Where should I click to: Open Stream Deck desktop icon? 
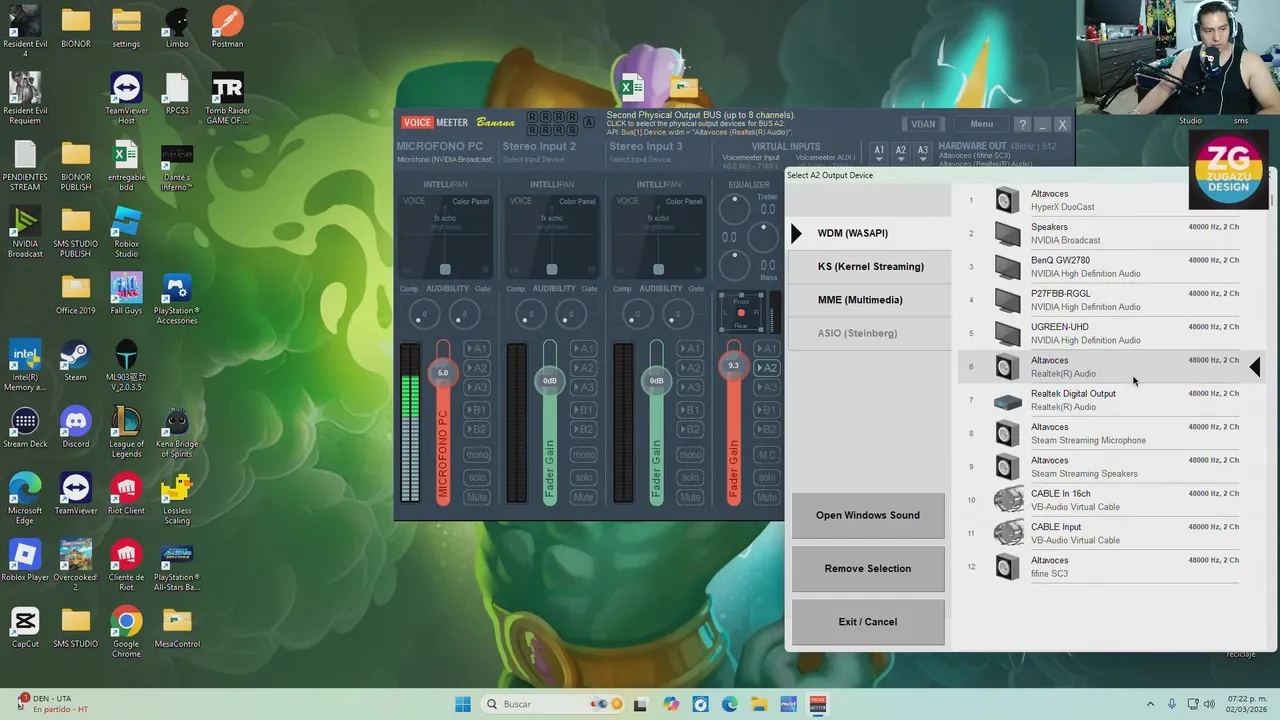coord(25,427)
